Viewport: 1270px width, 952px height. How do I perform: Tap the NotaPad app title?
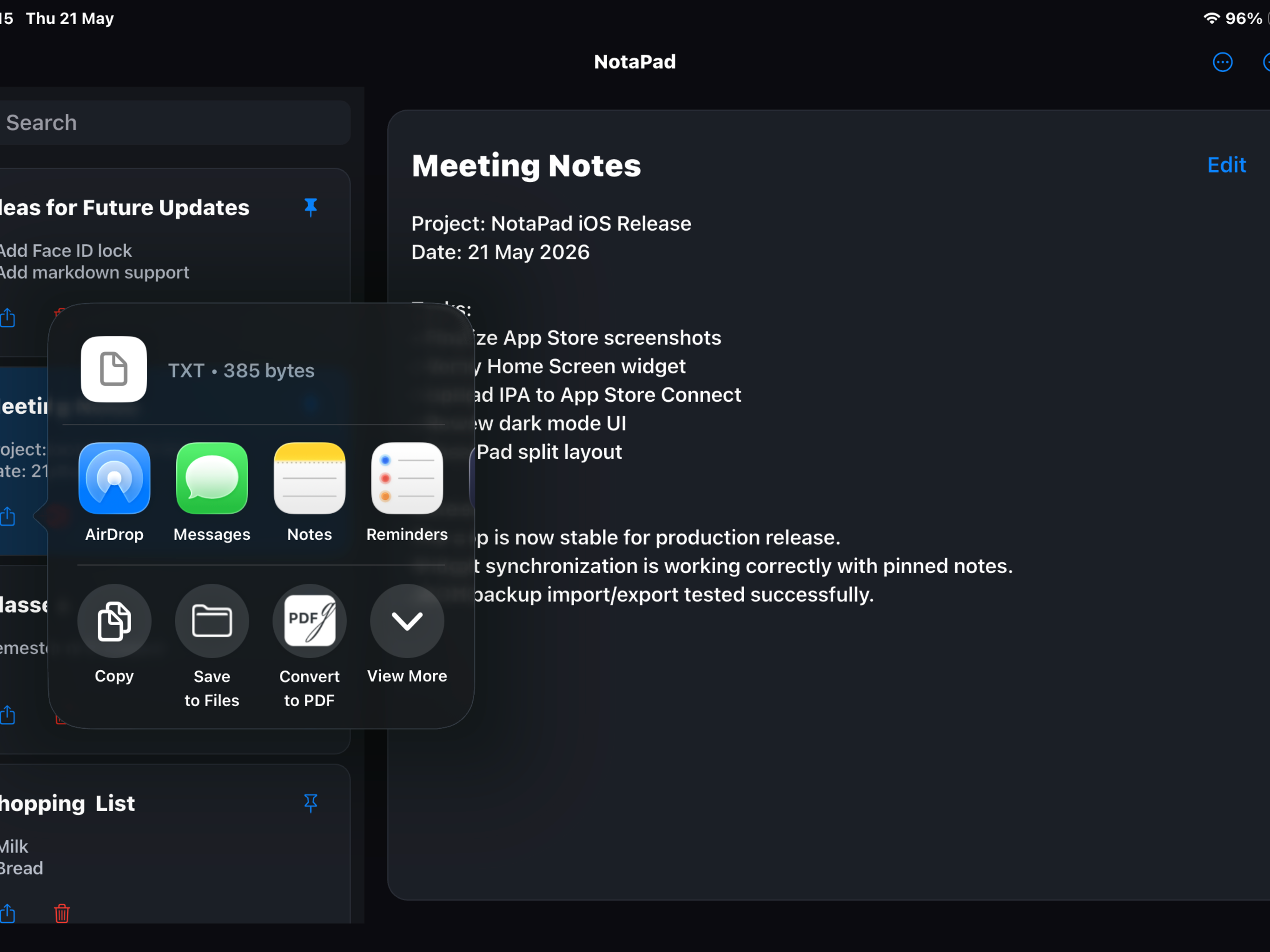coord(635,62)
